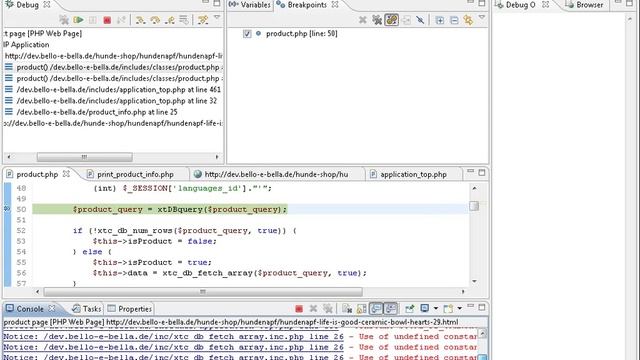
Task: Open the dev.bello-e-bella.de browser editor tab
Action: tap(276, 174)
